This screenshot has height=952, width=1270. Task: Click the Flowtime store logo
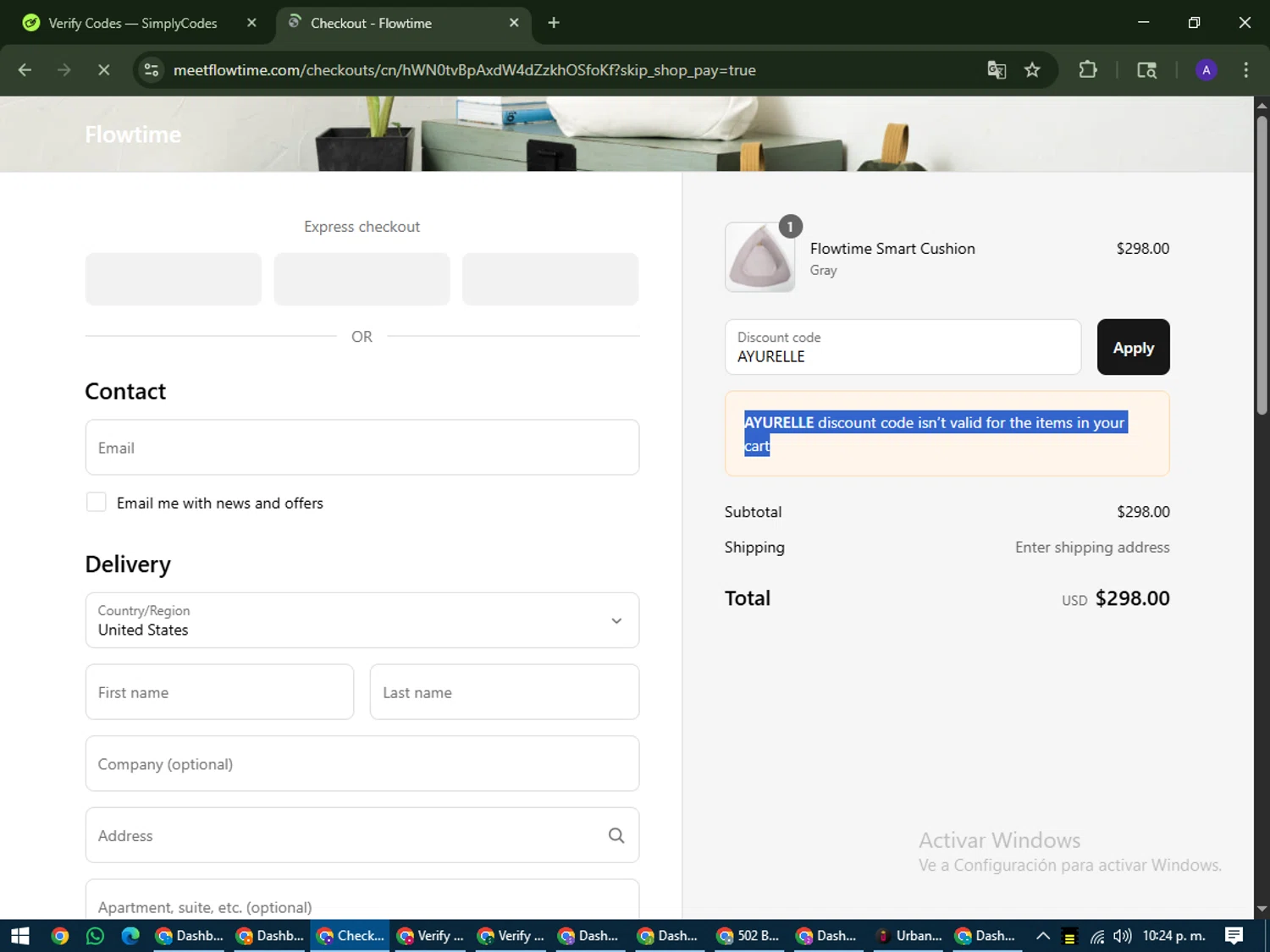(x=133, y=135)
